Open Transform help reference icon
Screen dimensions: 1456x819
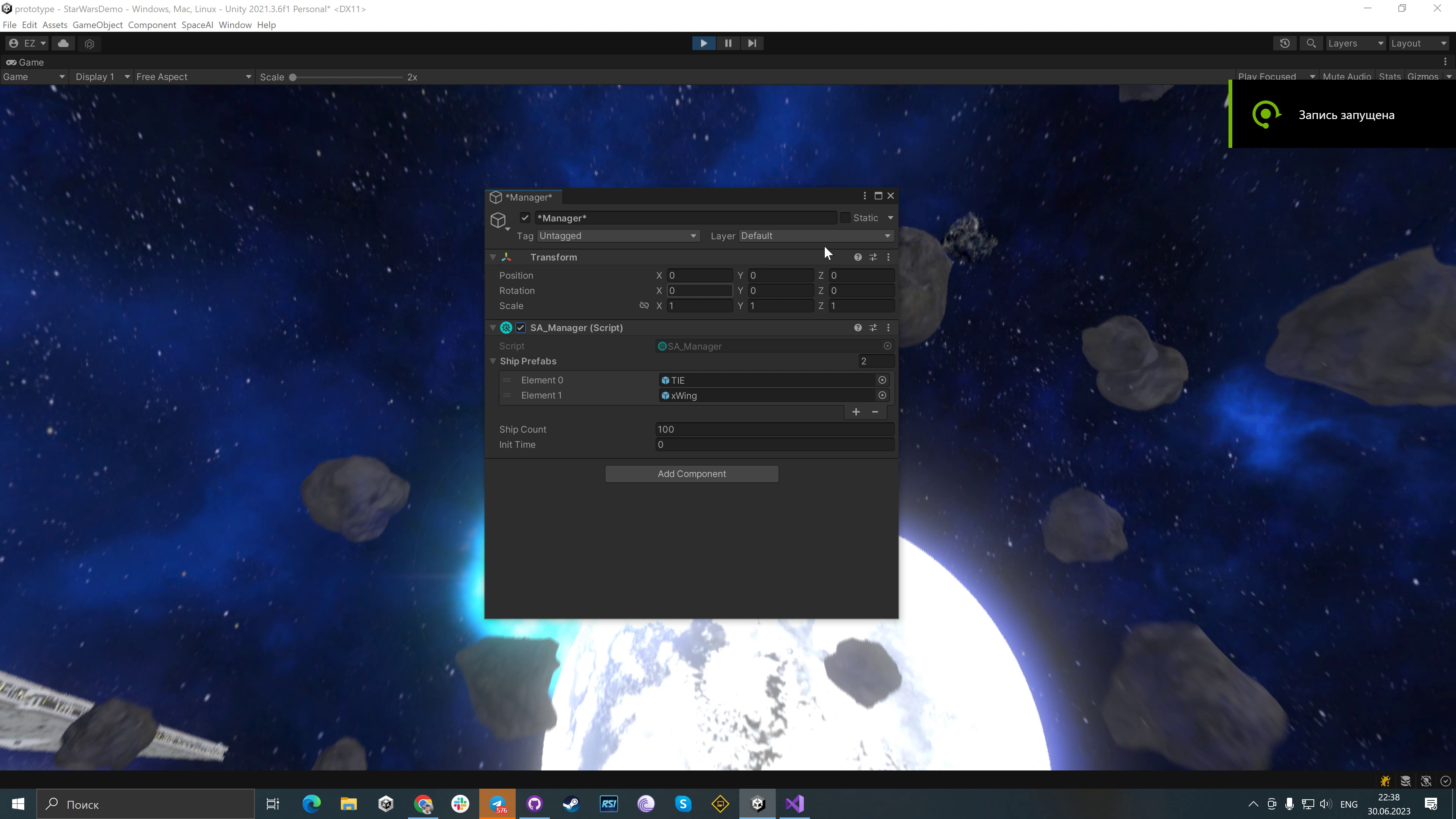(858, 257)
